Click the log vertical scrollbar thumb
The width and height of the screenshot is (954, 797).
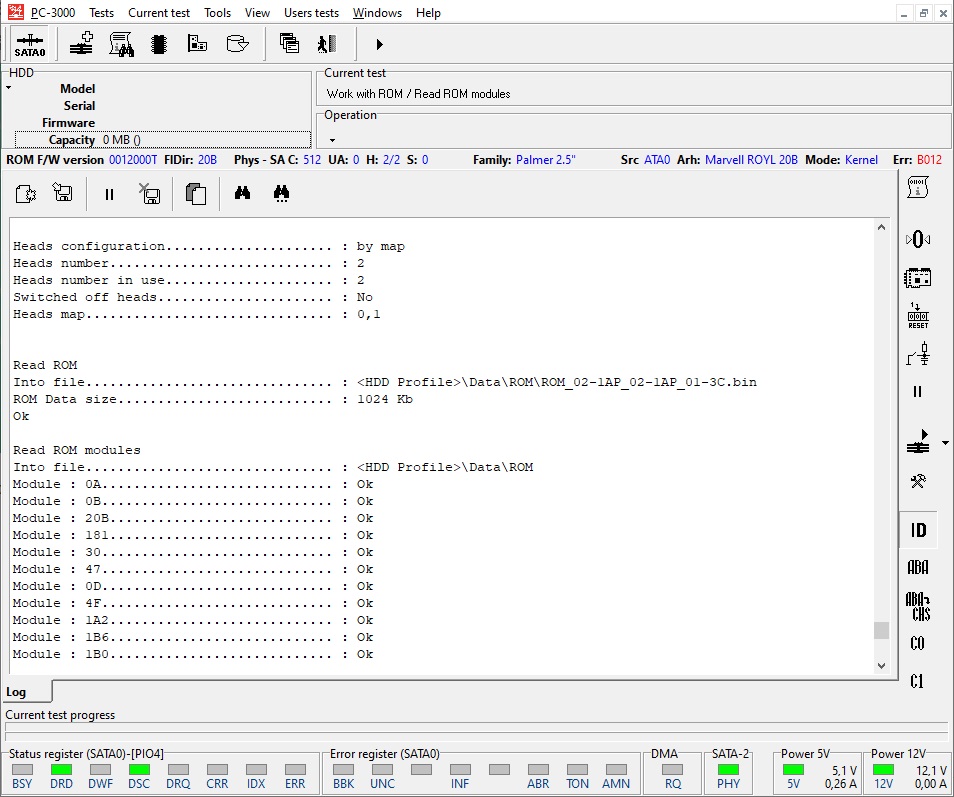pos(881,630)
